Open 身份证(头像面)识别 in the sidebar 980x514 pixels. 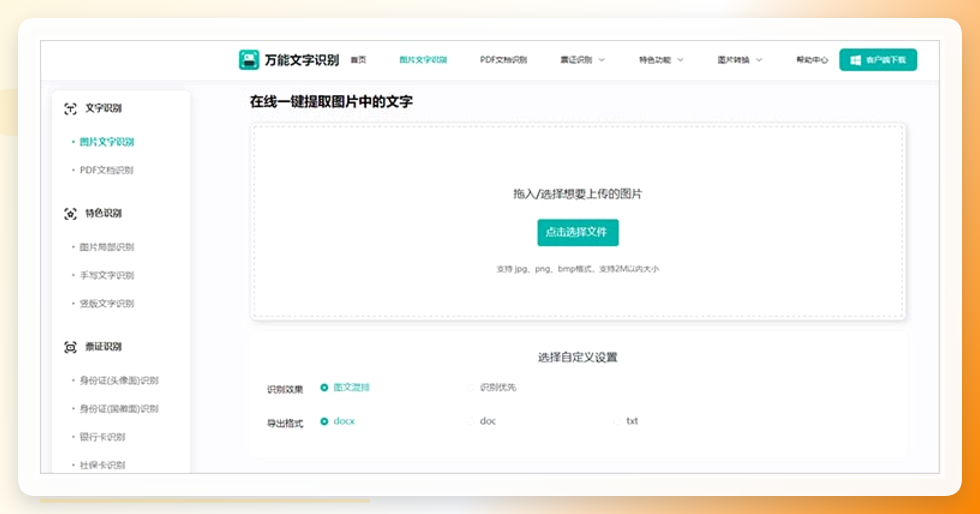tap(119, 380)
